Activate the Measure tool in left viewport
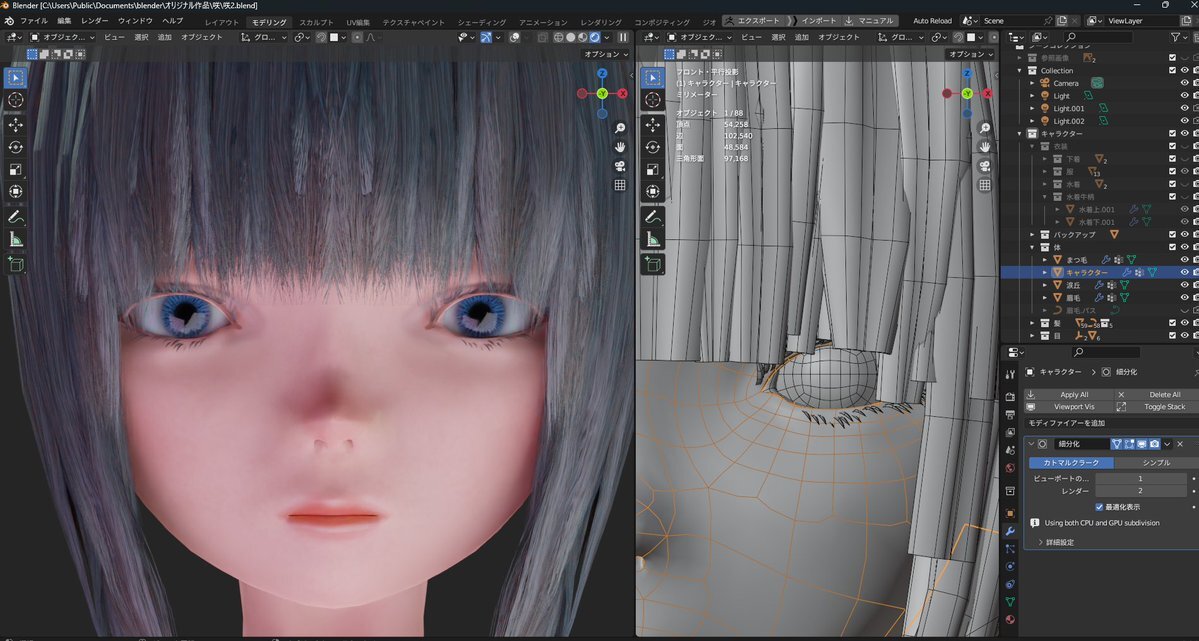 16,239
